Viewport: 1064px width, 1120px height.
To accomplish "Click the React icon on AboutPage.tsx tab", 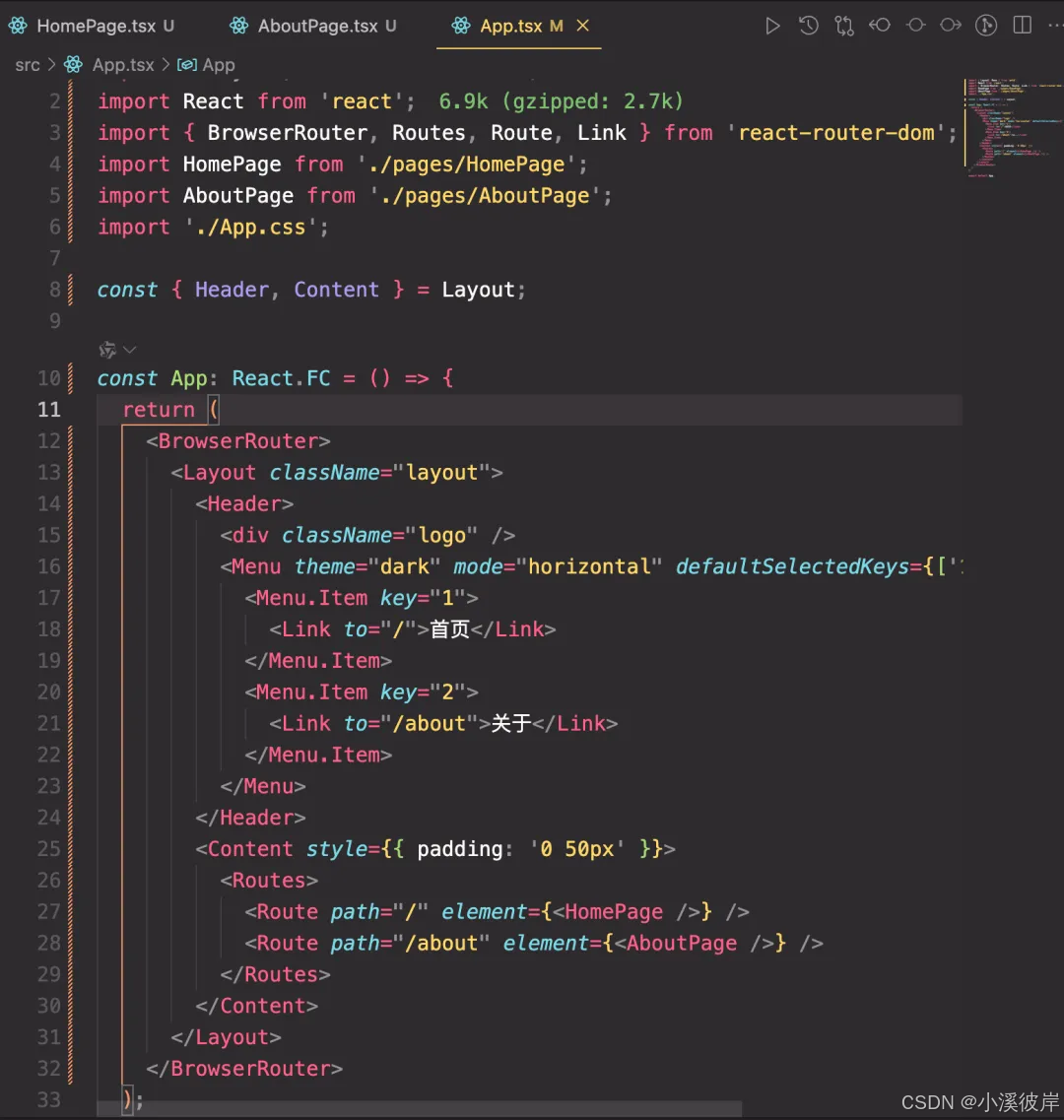I will [238, 27].
